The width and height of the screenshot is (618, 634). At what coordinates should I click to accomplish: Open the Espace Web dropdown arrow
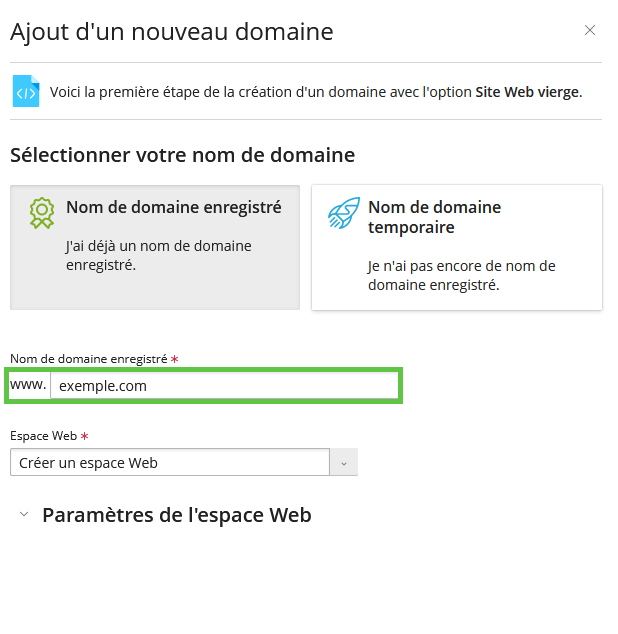[x=344, y=462]
